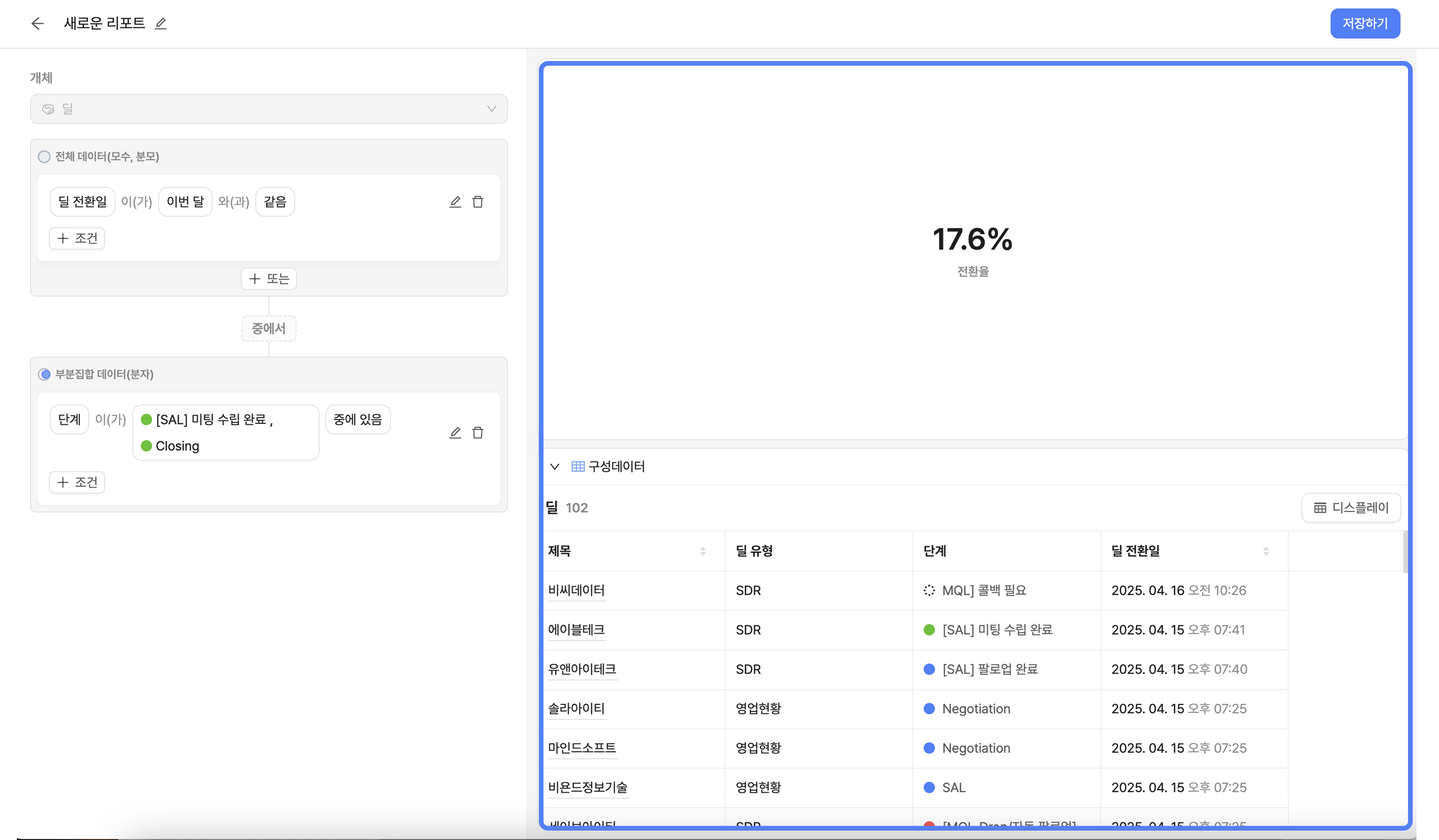Screen dimensions: 1439x840
Task: Click the 저장하기 button
Action: pyautogui.click(x=1364, y=23)
